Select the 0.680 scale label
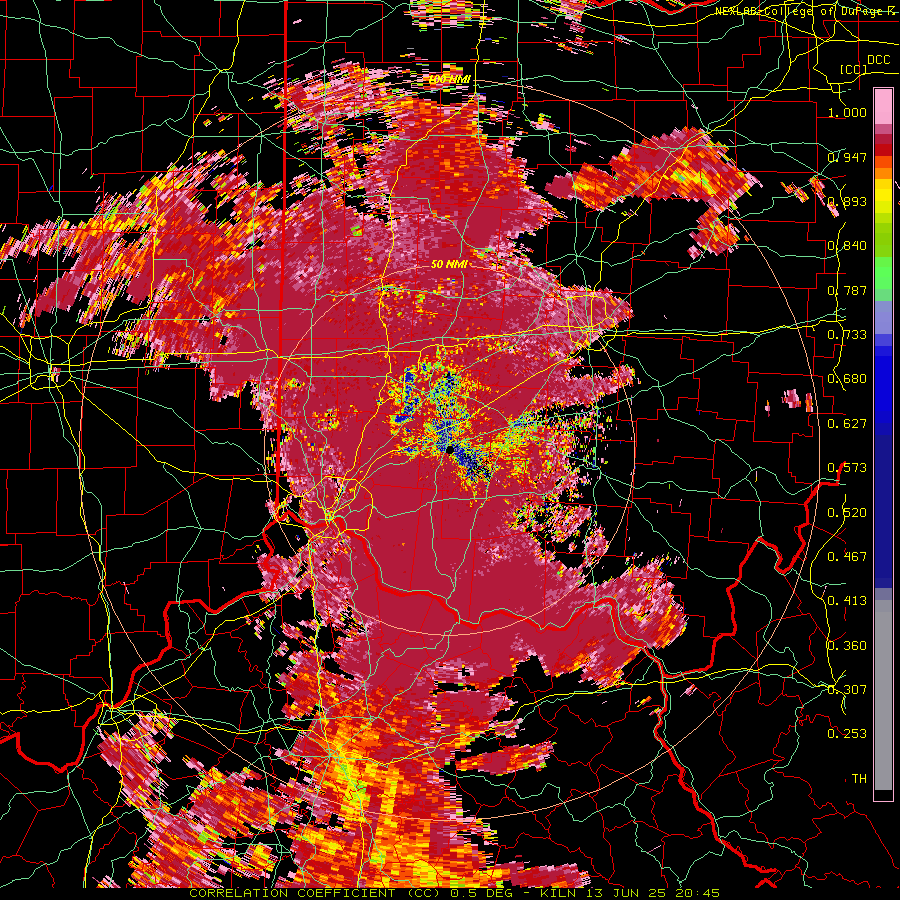 (847, 379)
